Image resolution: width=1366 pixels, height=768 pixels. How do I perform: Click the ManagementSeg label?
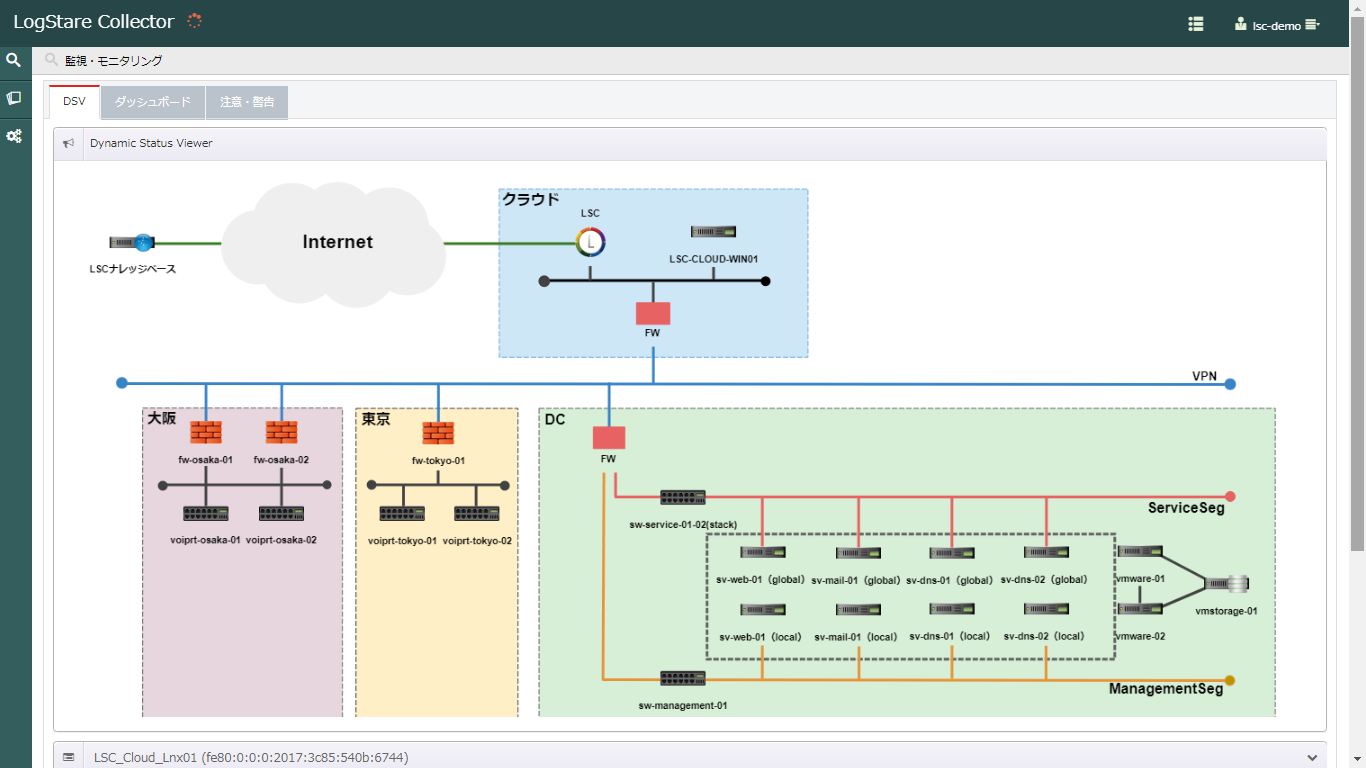(x=1166, y=689)
